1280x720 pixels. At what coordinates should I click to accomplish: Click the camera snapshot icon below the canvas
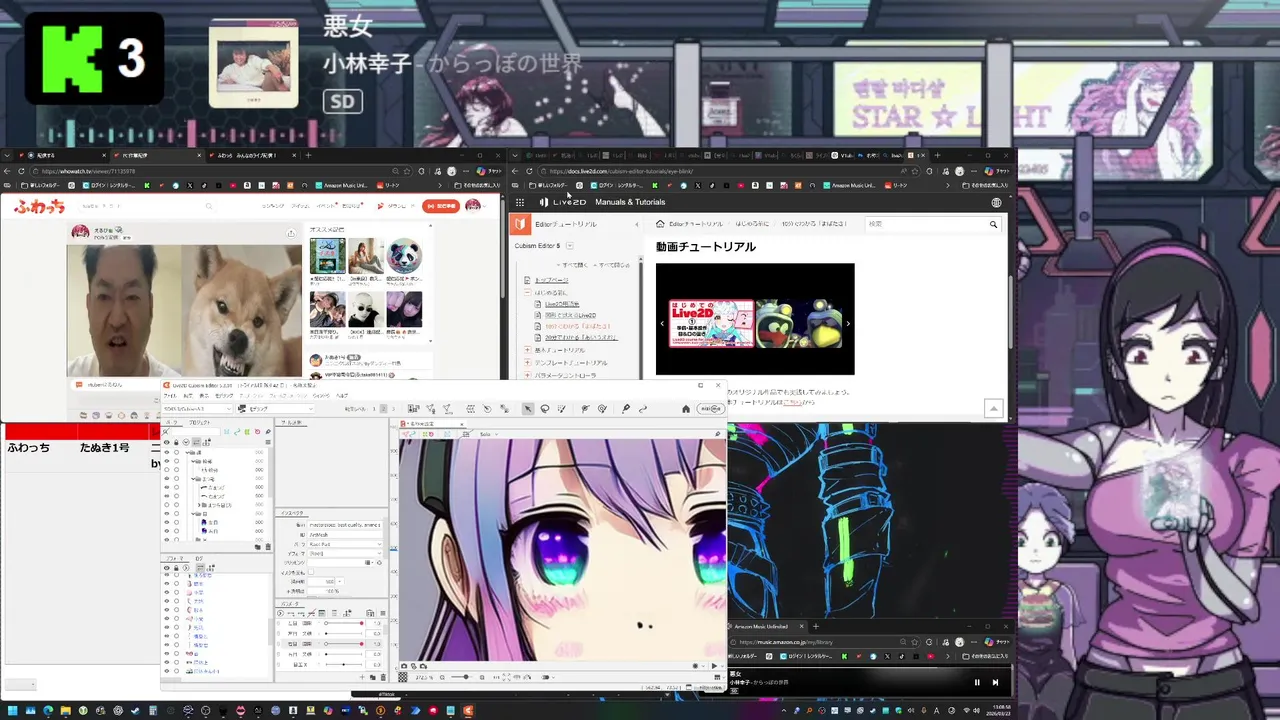point(404,666)
